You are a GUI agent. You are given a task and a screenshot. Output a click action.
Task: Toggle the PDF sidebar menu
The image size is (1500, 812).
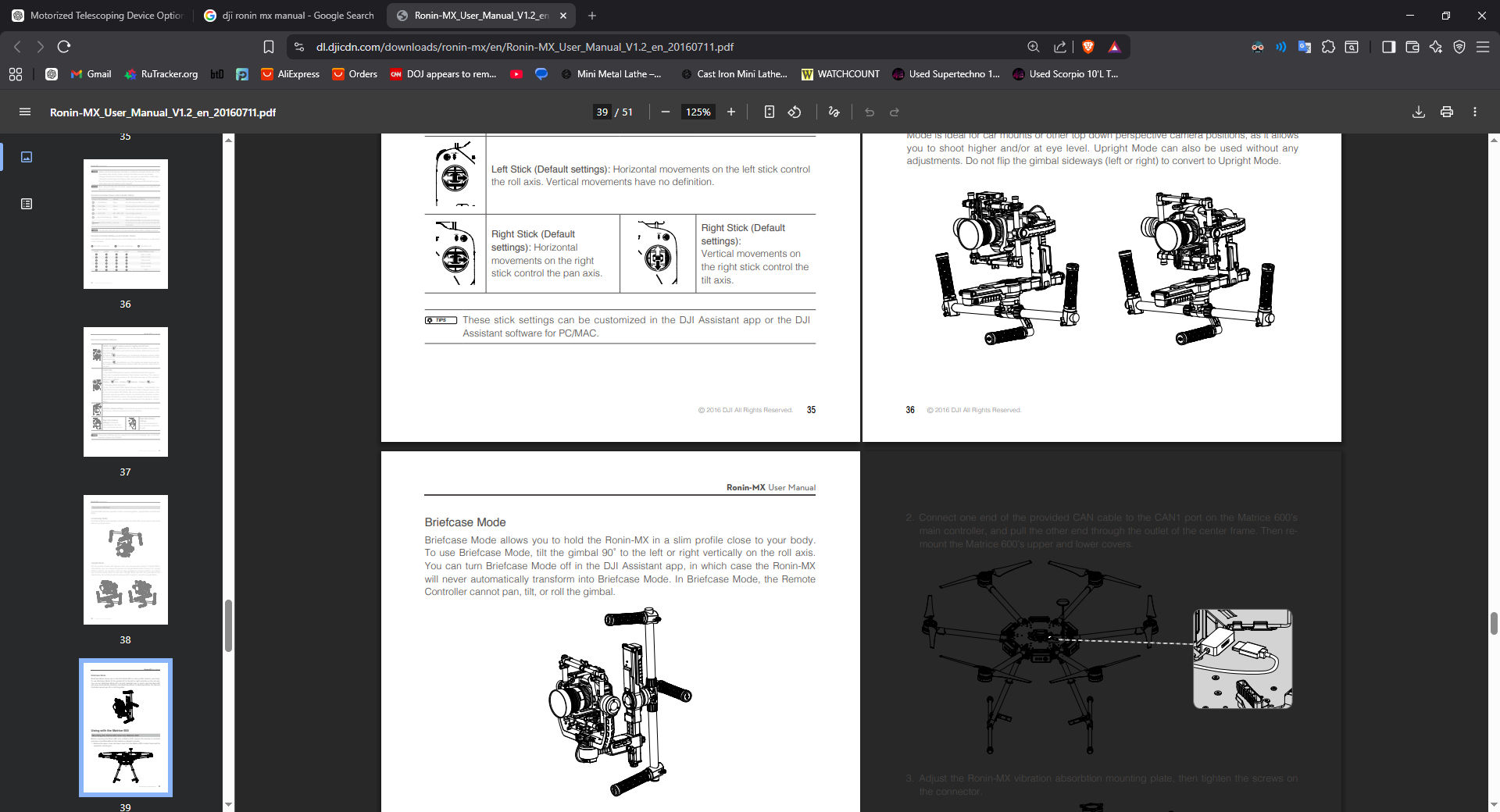point(25,112)
